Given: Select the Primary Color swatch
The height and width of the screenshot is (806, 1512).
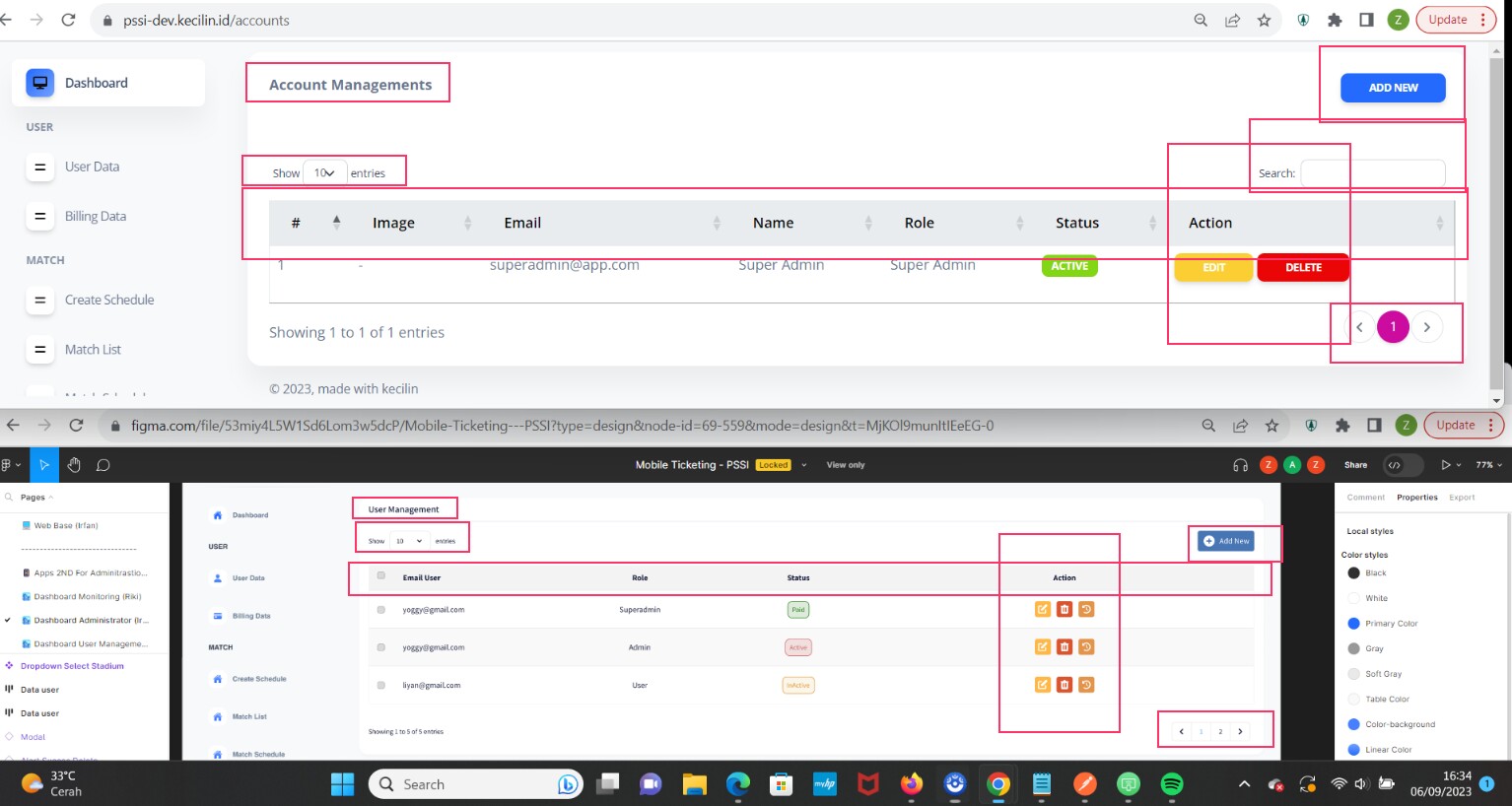Looking at the screenshot, I should point(1354,624).
